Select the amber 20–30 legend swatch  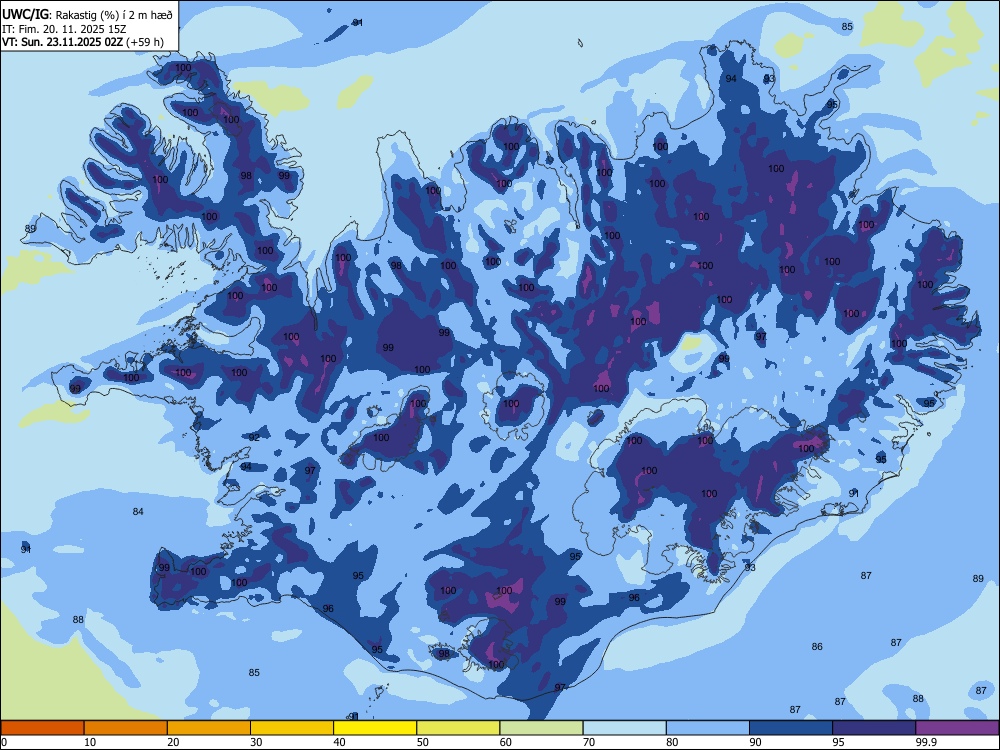tap(209, 728)
